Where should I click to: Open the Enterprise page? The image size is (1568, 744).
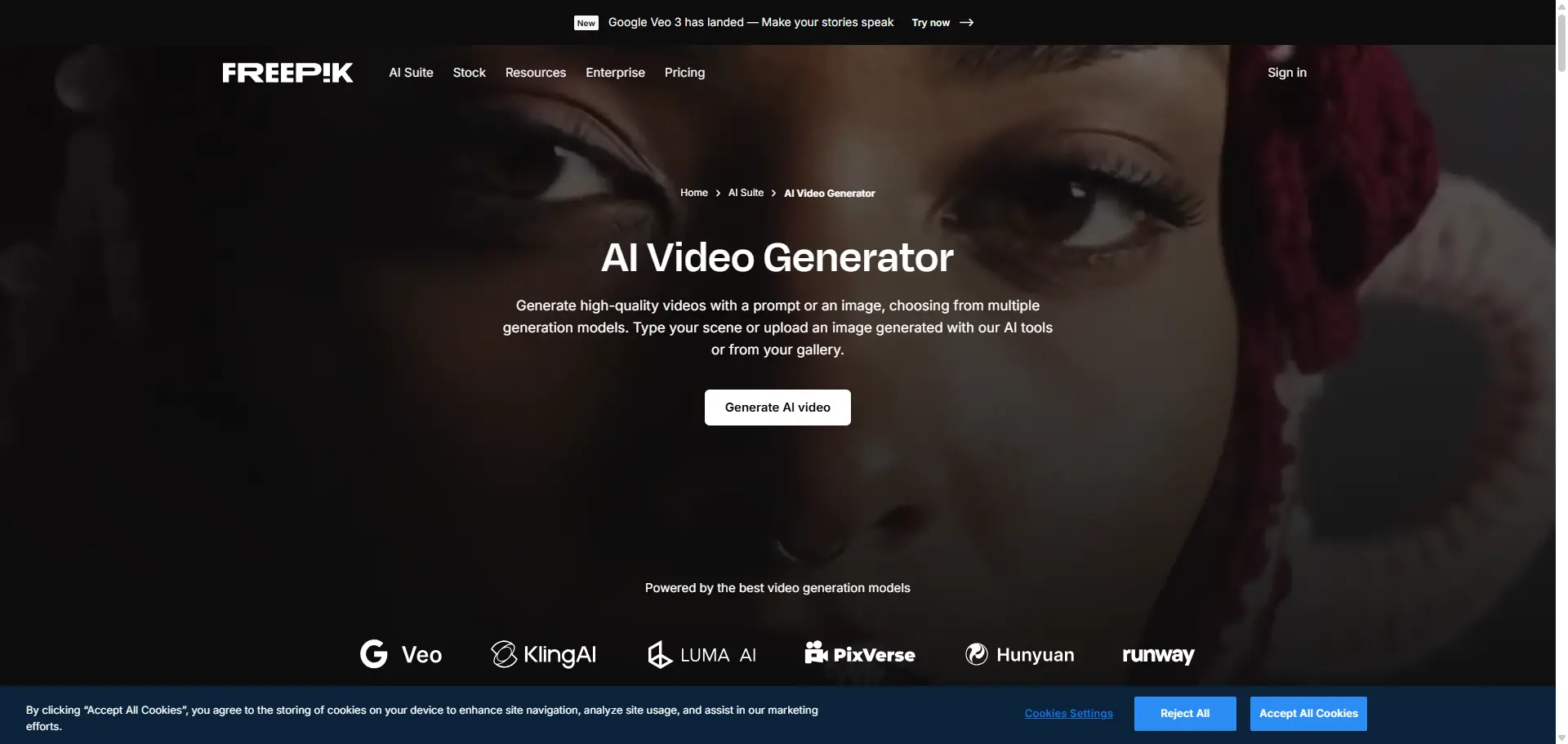pos(615,72)
